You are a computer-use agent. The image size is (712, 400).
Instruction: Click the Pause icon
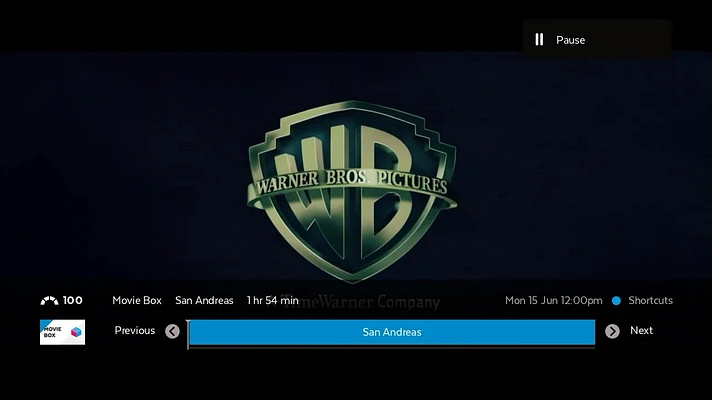[539, 40]
